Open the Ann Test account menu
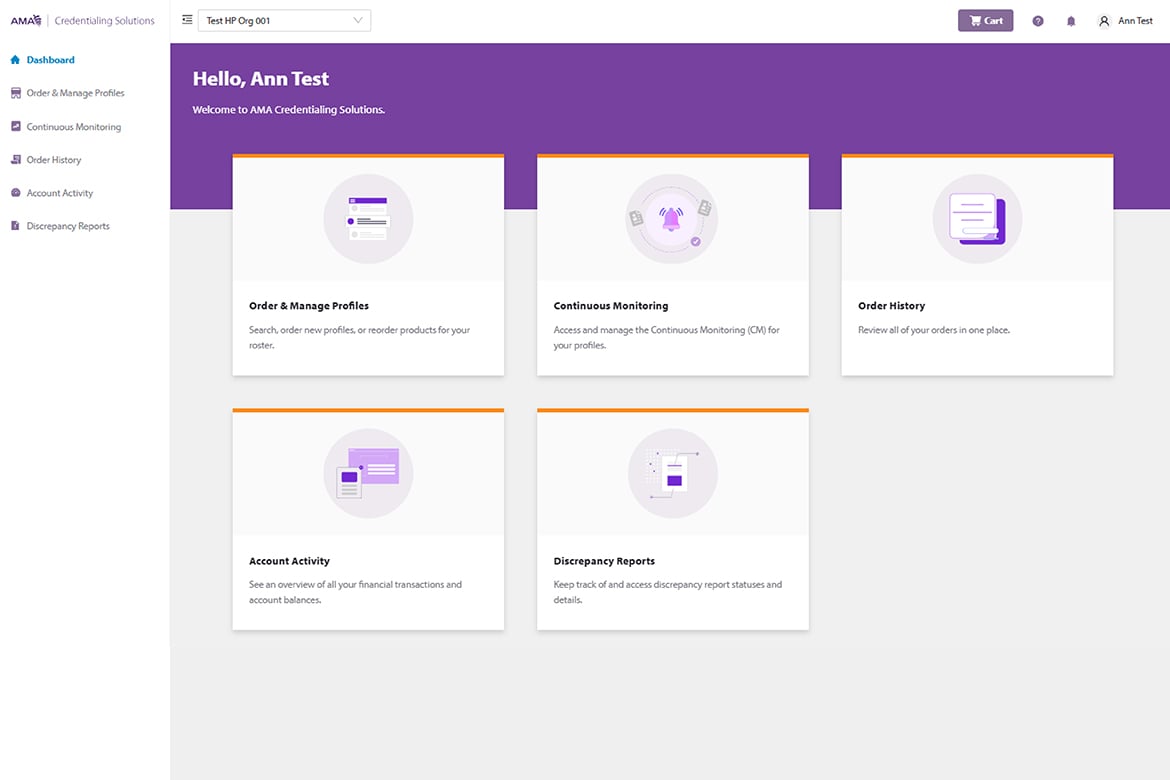Viewport: 1170px width, 780px height. [1124, 20]
